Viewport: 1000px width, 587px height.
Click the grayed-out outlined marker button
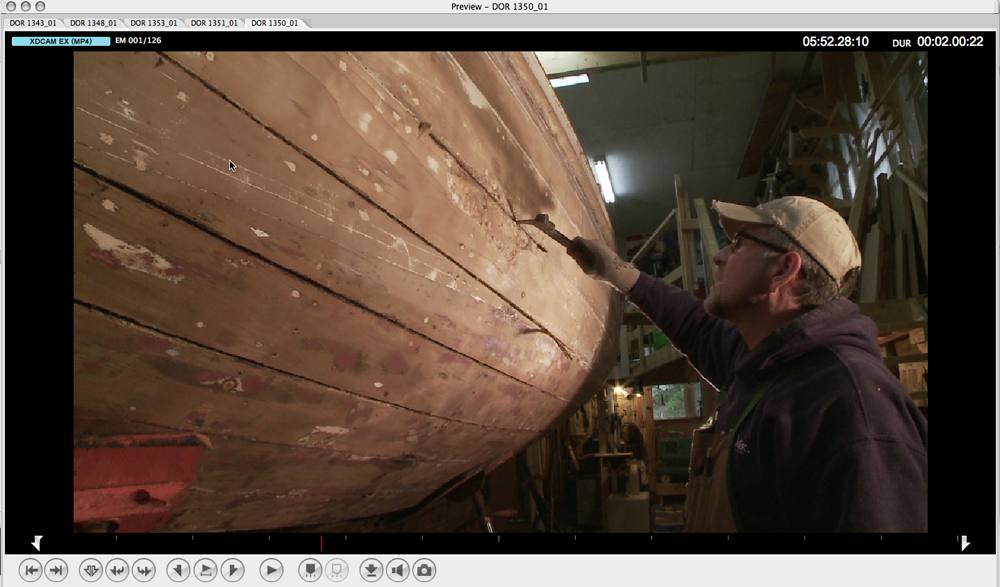click(336, 570)
